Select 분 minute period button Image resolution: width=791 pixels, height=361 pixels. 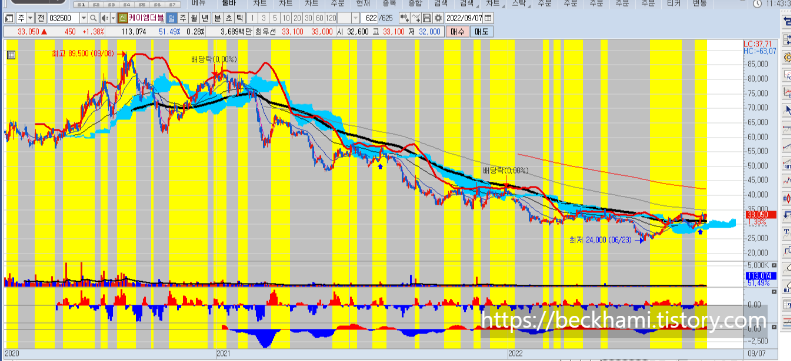tap(218, 18)
